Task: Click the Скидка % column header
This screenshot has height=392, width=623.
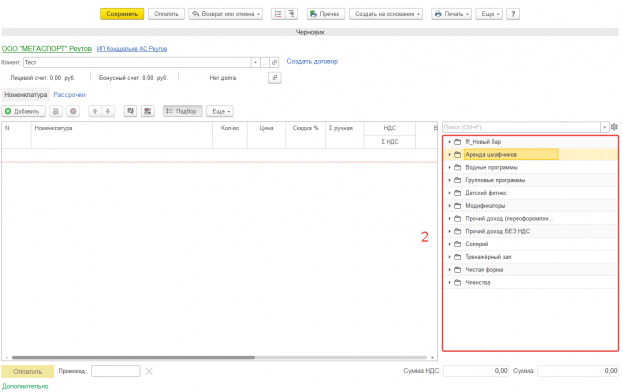Action: click(x=306, y=135)
